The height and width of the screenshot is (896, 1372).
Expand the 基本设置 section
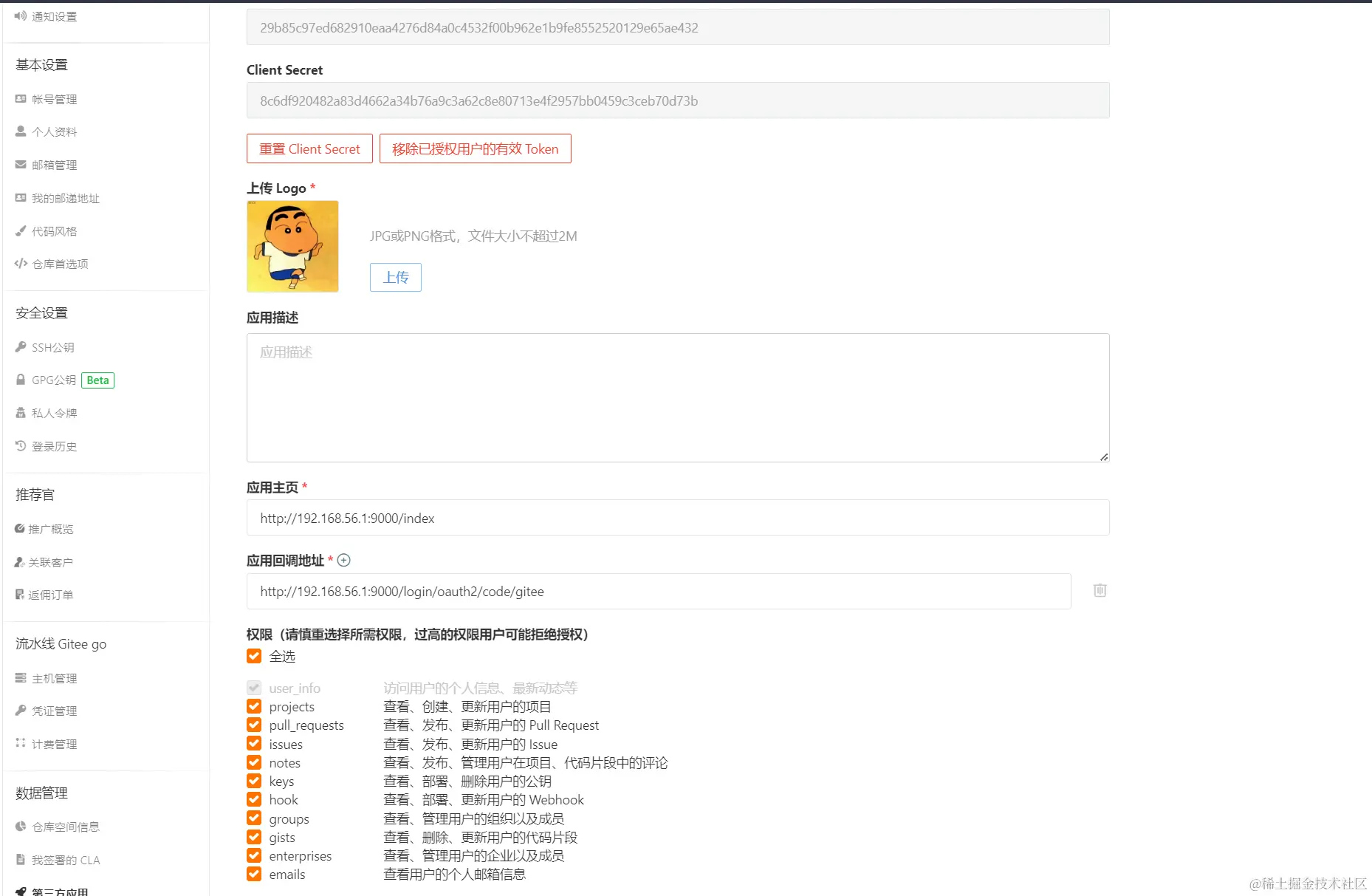41,64
